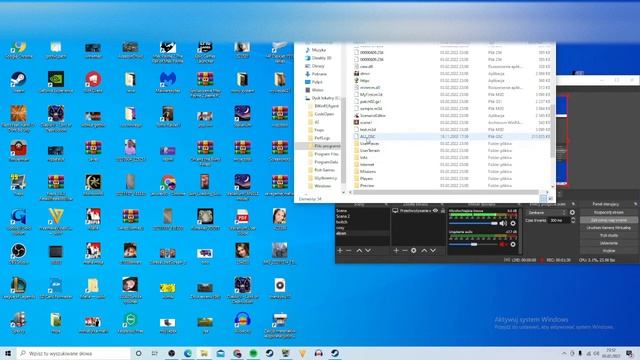Select ScenarioEditor application in Explorer list
This screenshot has width=640, height=360.
point(373,116)
